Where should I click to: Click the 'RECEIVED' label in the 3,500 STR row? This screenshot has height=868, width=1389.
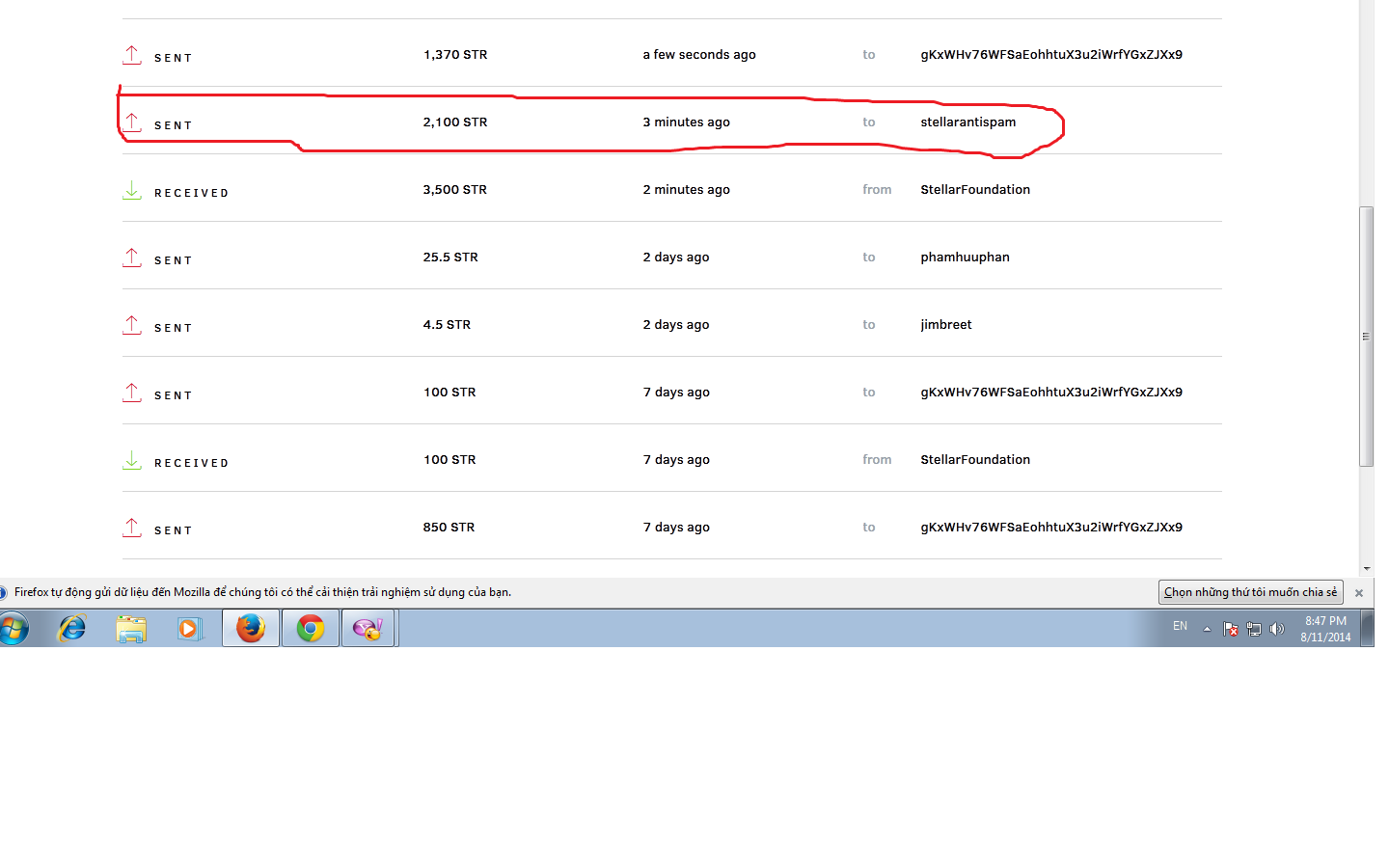(x=192, y=193)
